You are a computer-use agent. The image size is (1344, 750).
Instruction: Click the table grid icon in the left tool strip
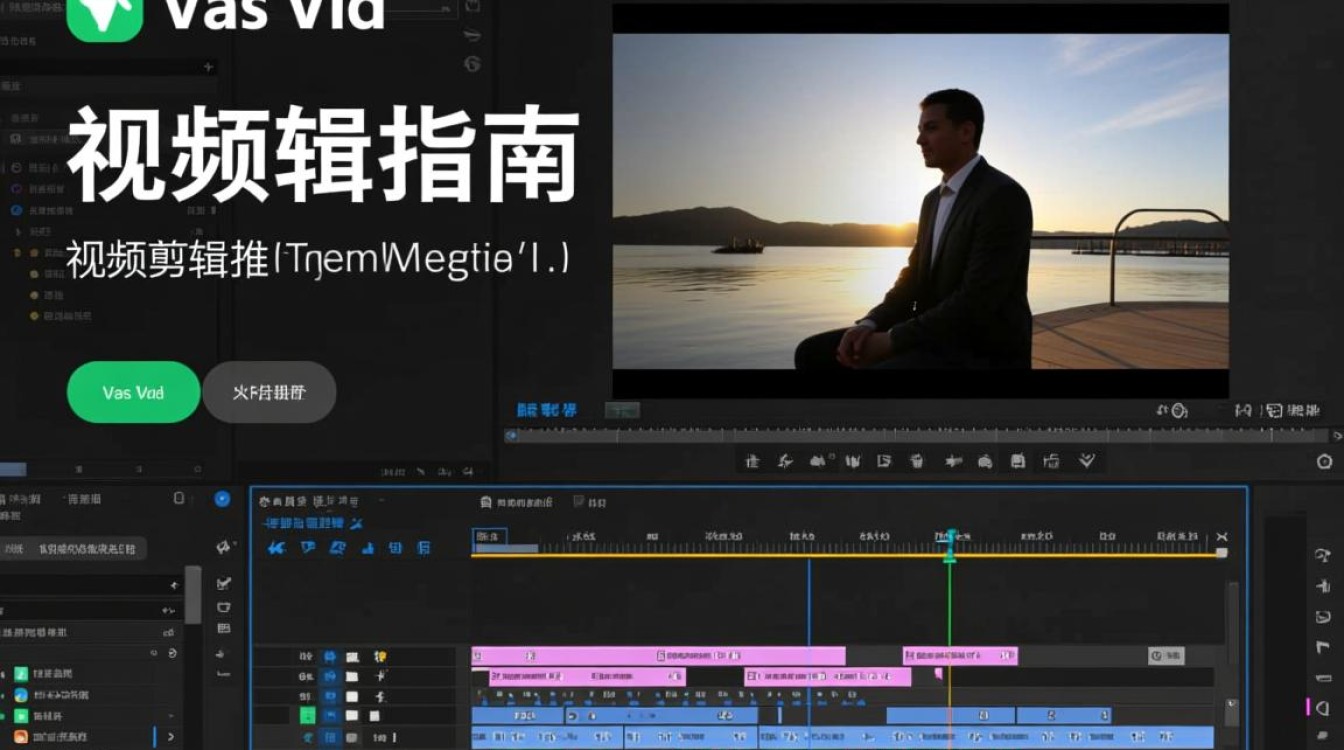click(223, 628)
